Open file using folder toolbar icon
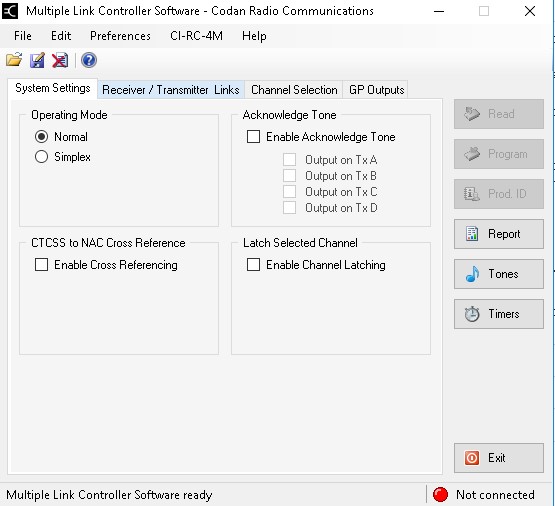This screenshot has height=506, width=555. pos(14,60)
